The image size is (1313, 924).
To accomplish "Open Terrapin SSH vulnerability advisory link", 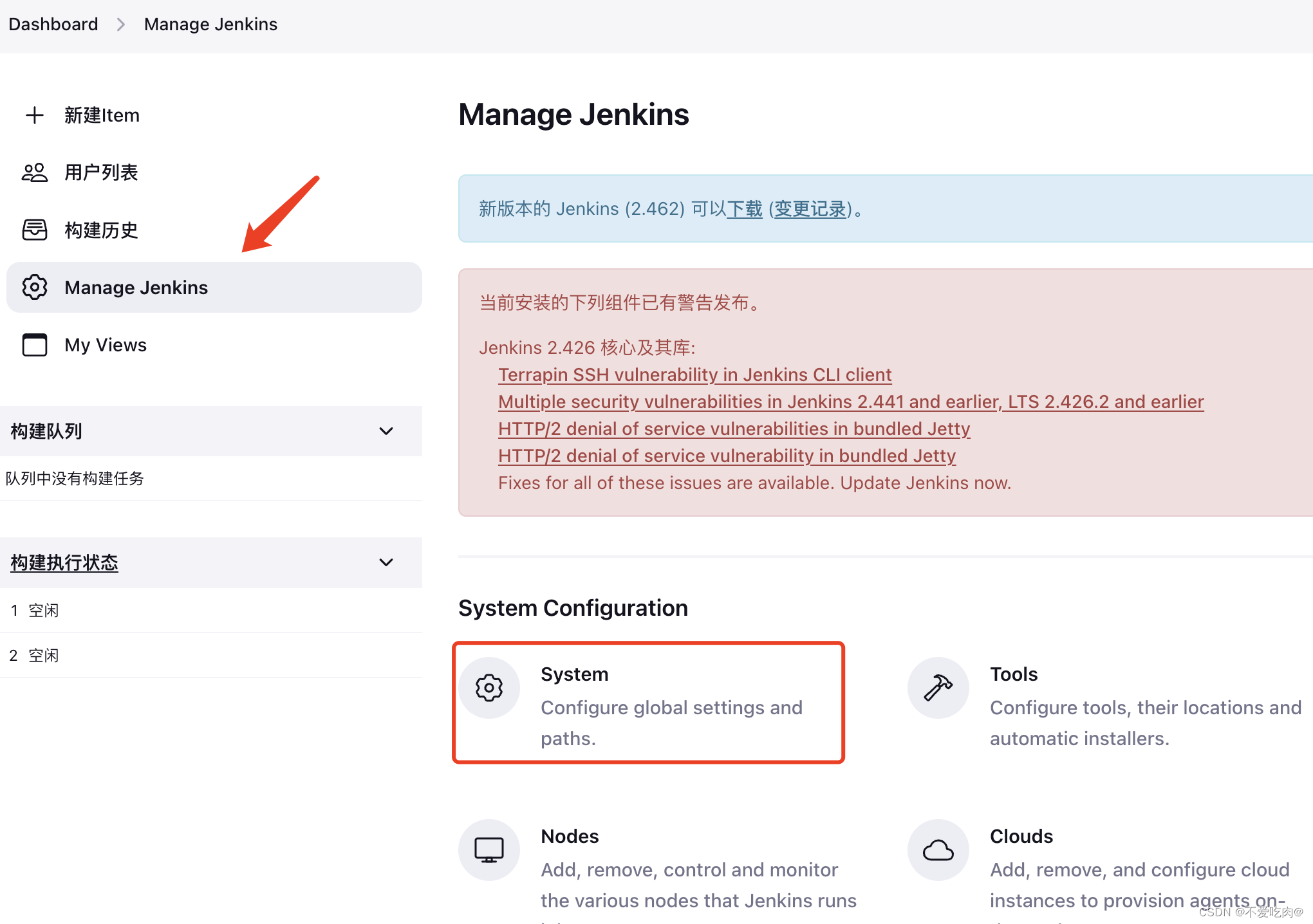I will pos(694,374).
